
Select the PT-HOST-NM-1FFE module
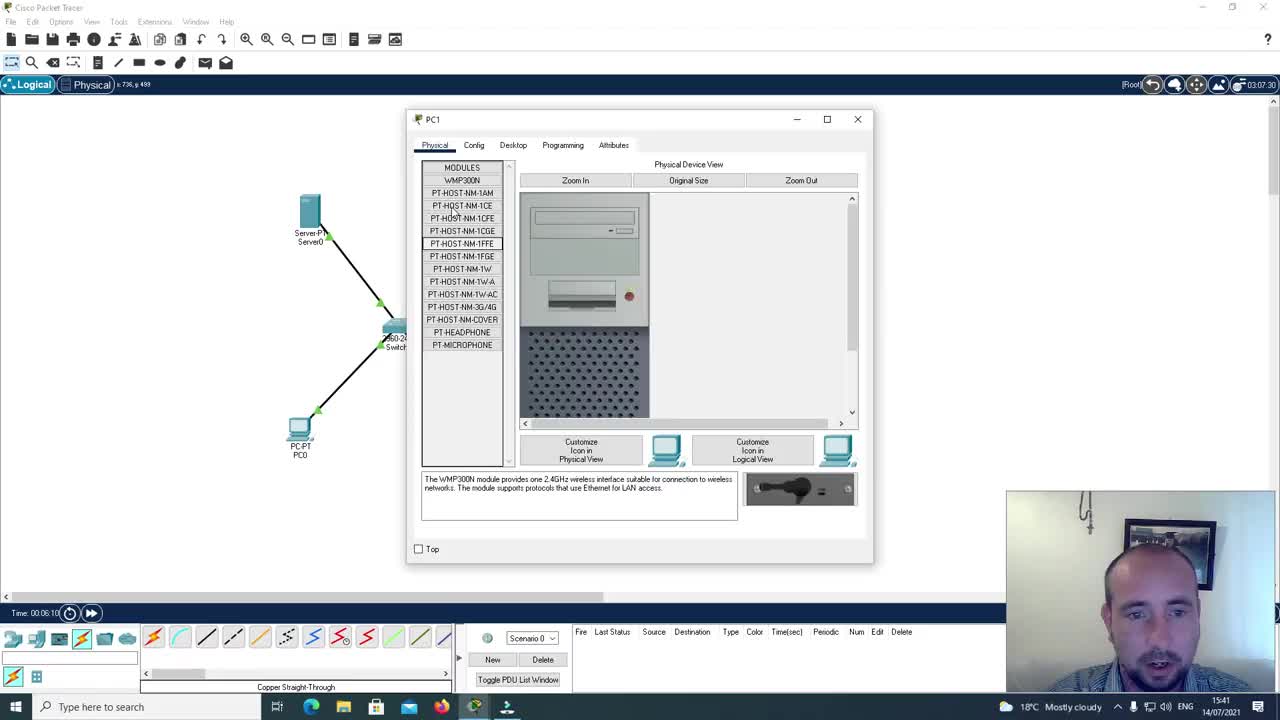(x=462, y=244)
